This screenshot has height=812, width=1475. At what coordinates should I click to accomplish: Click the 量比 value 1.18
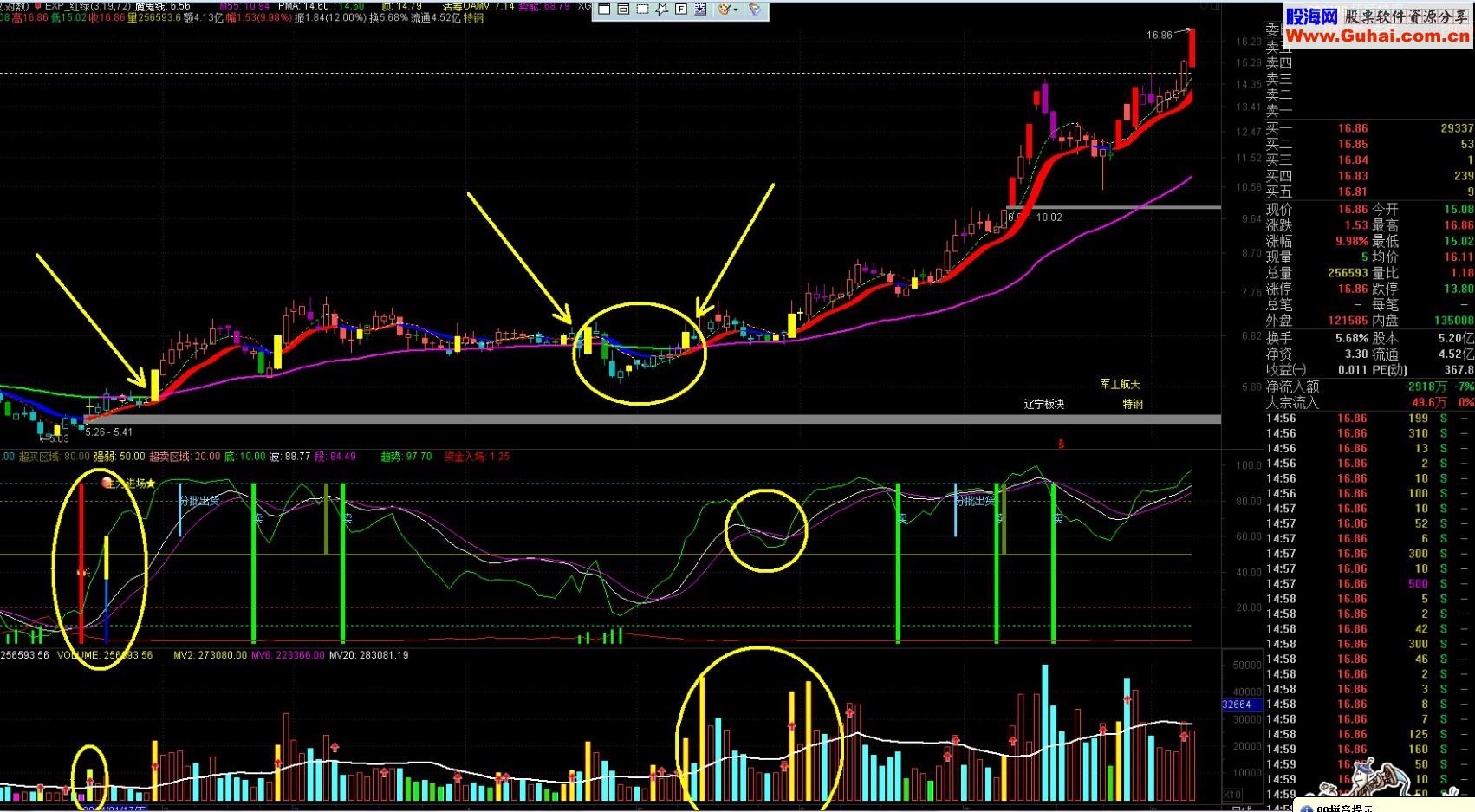click(x=1462, y=273)
